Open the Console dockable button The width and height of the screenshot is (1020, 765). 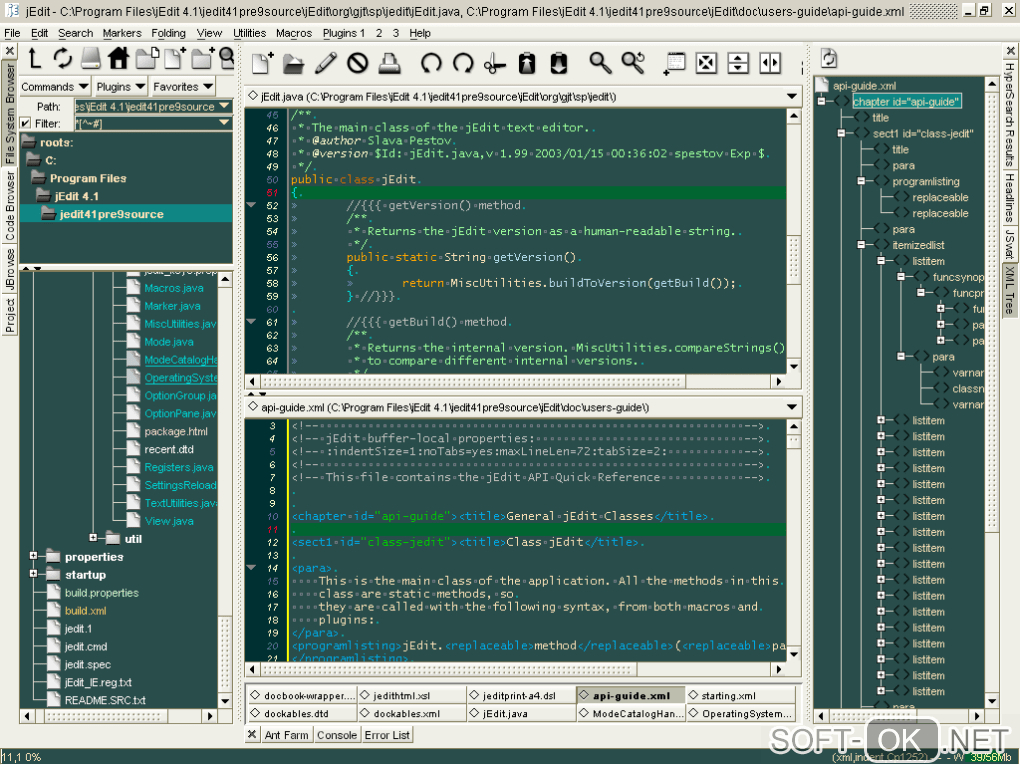pyautogui.click(x=336, y=735)
